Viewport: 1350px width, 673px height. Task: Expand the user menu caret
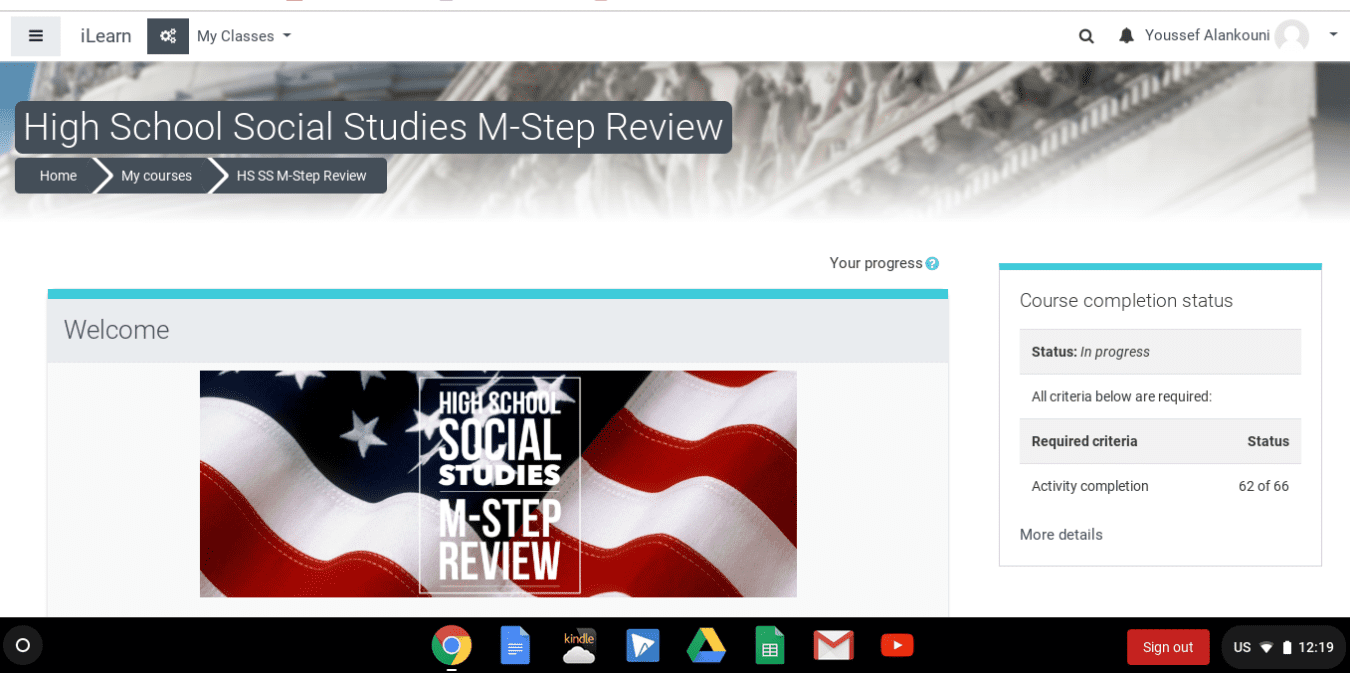coord(1333,35)
